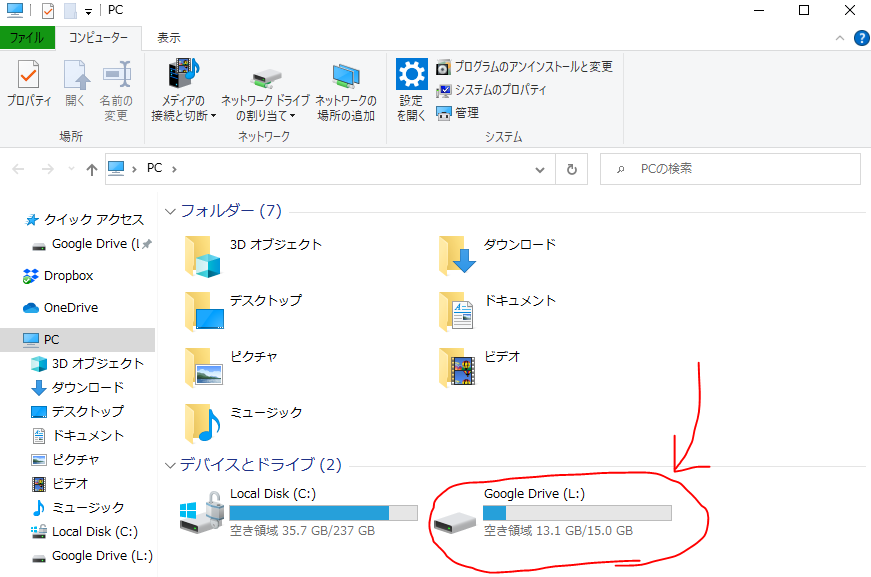This screenshot has height=577, width=871.
Task: Select the デスクトップ folder icon
Action: [204, 312]
